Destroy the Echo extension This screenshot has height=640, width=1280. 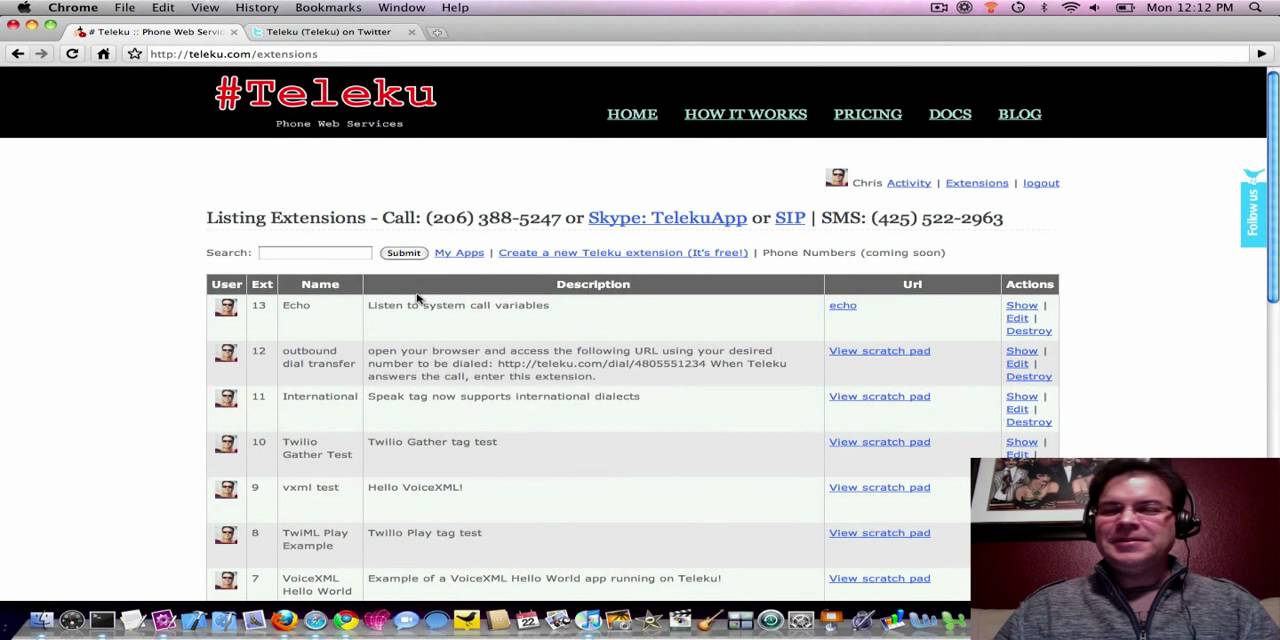coord(1029,331)
